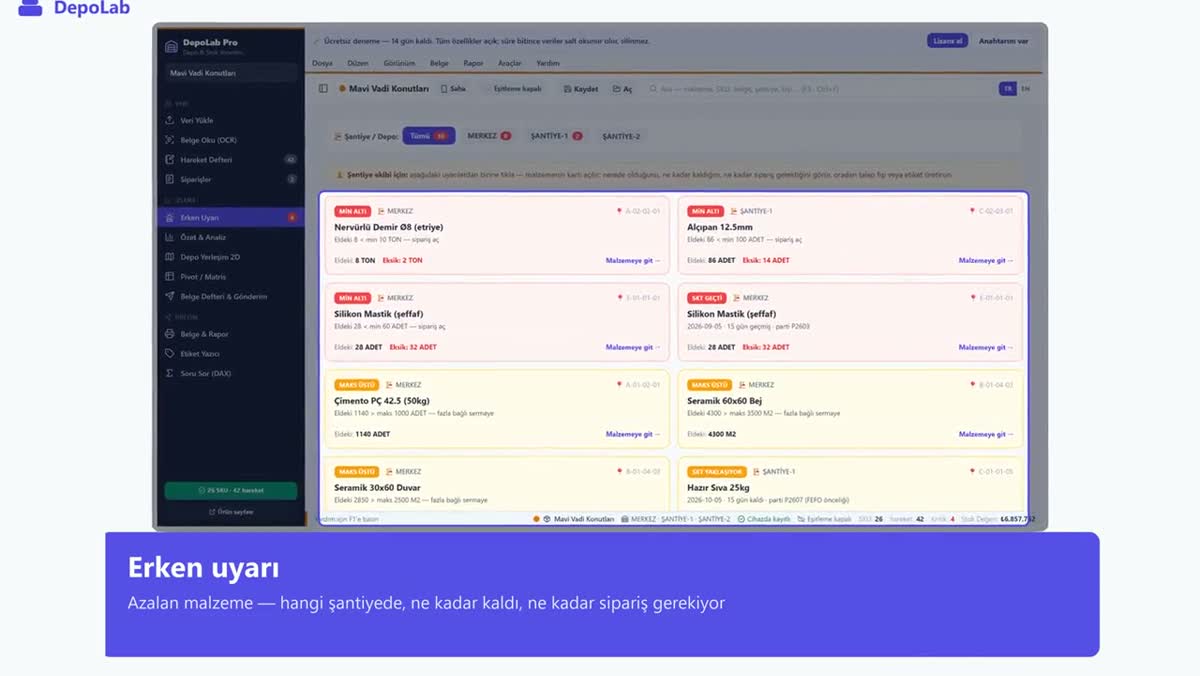Viewport: 1200px width, 676px height.
Task: Open the Araçlar menu
Action: click(510, 63)
